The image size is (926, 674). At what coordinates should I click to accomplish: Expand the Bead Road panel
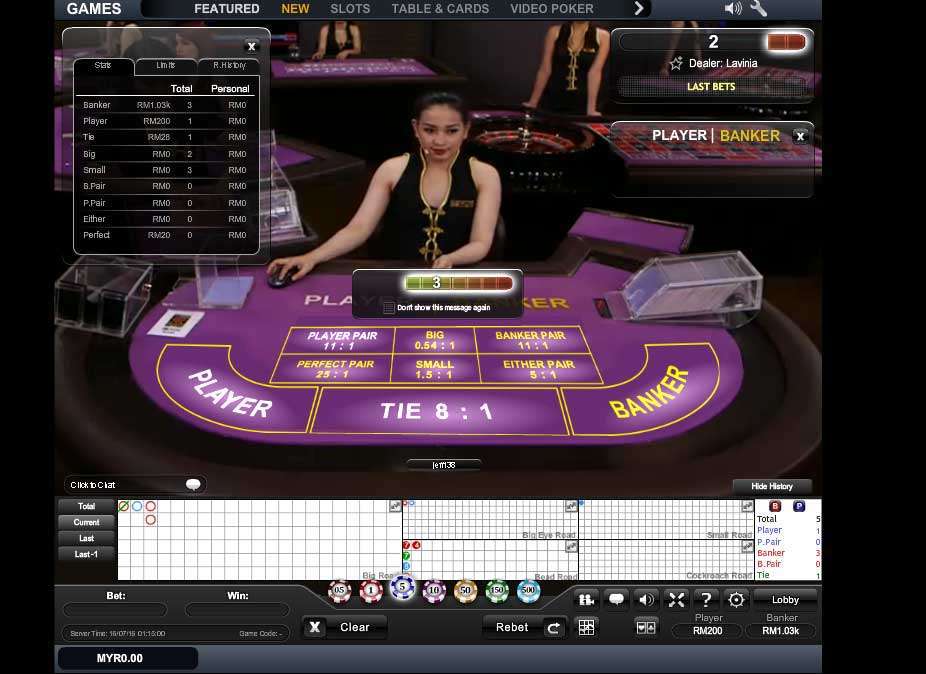571,546
